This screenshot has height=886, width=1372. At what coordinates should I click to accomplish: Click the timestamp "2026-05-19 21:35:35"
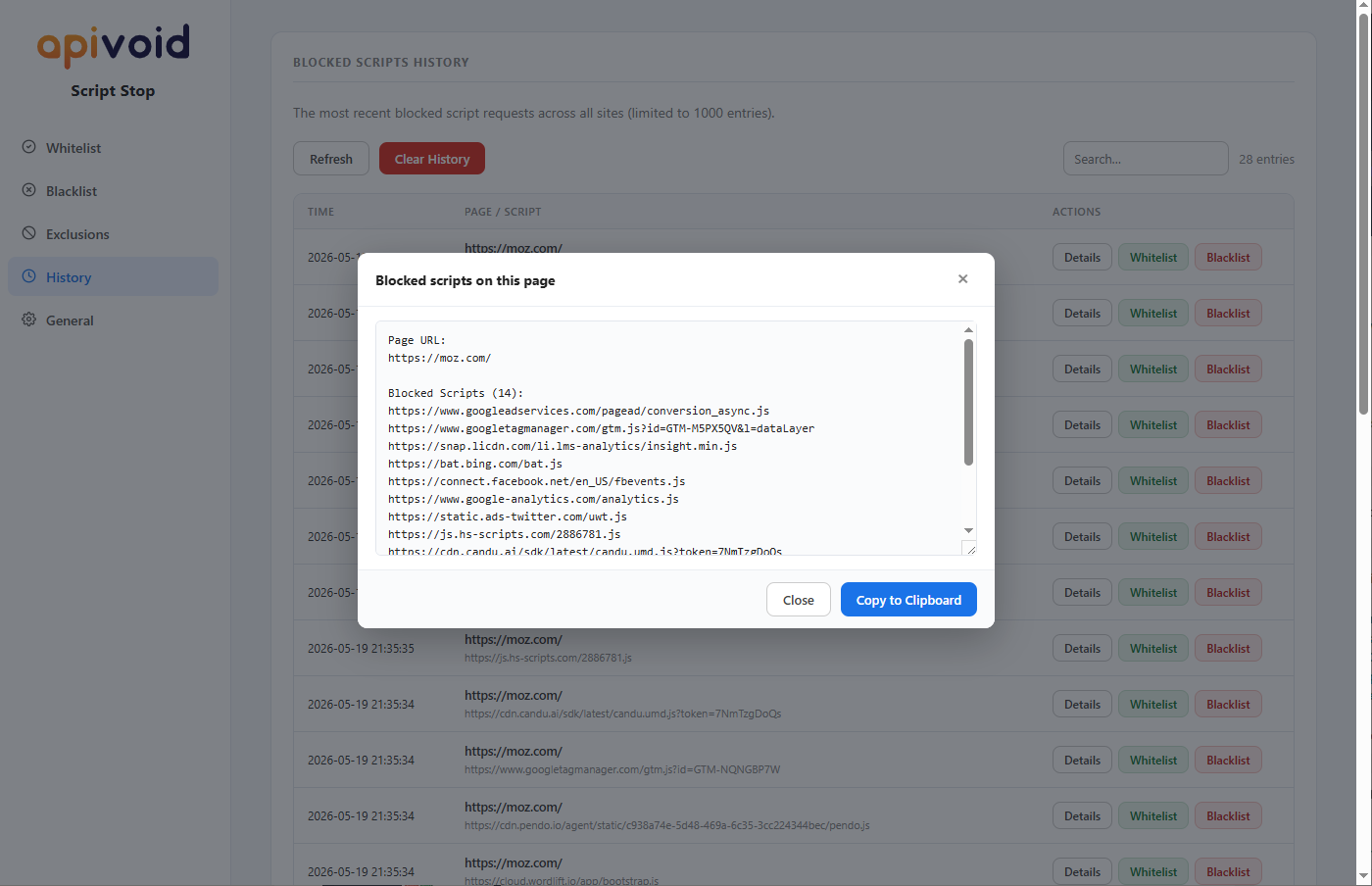pos(361,649)
